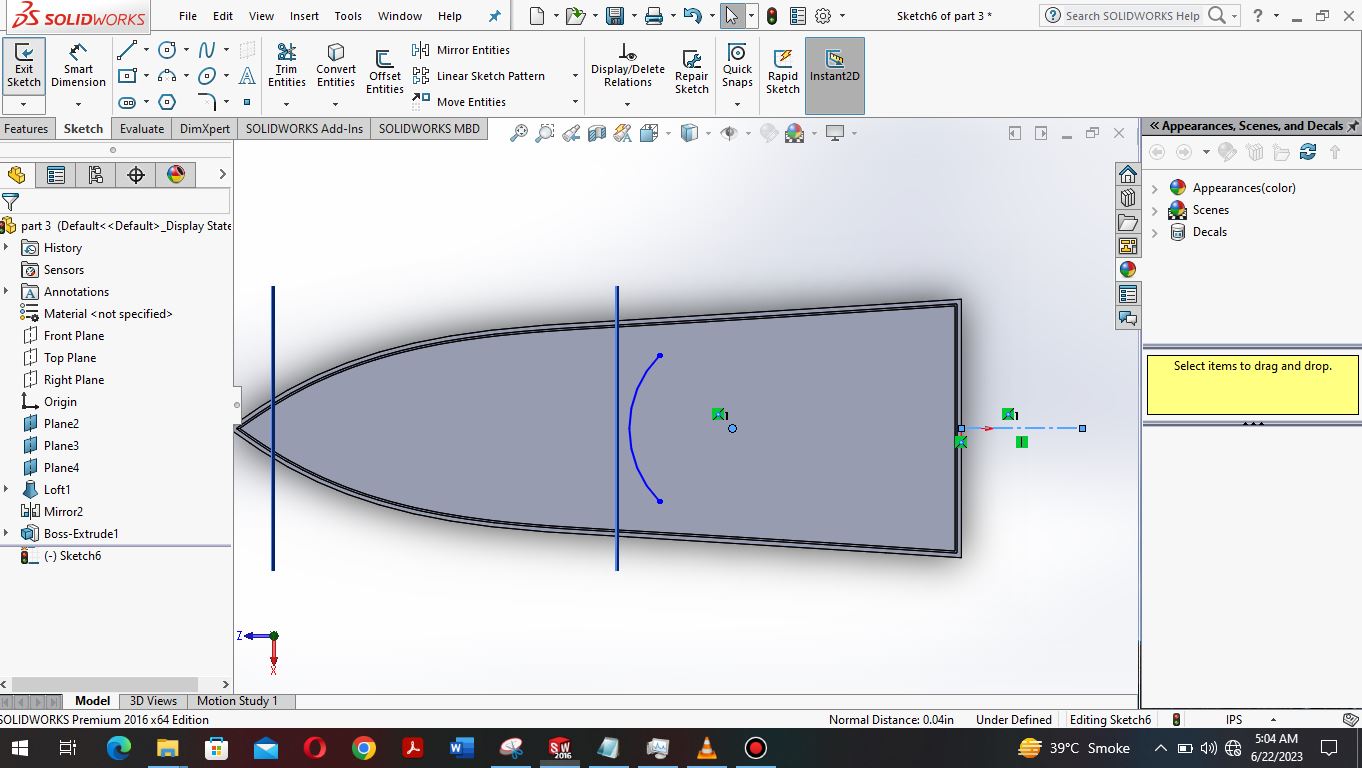This screenshot has height=768, width=1362.
Task: Expand the History node
Action: click(x=7, y=247)
